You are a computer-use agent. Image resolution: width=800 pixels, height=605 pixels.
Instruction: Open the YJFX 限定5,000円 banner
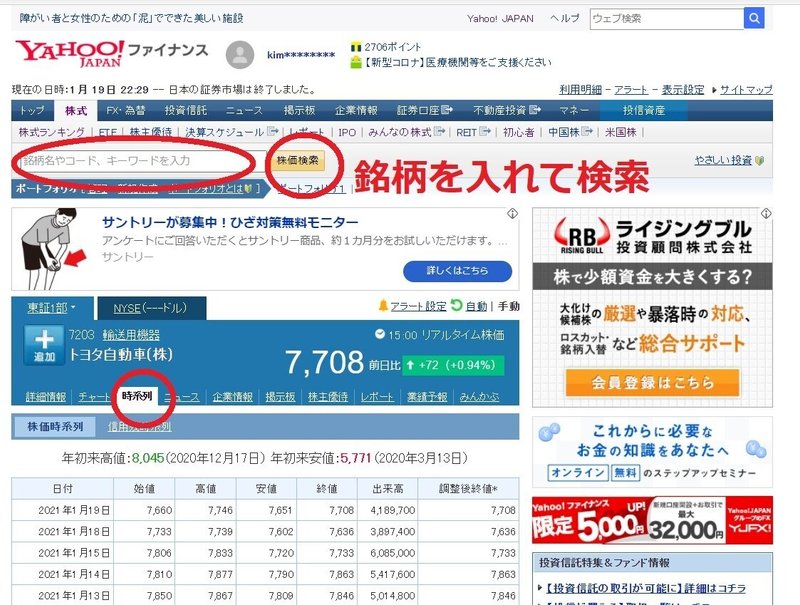(652, 520)
